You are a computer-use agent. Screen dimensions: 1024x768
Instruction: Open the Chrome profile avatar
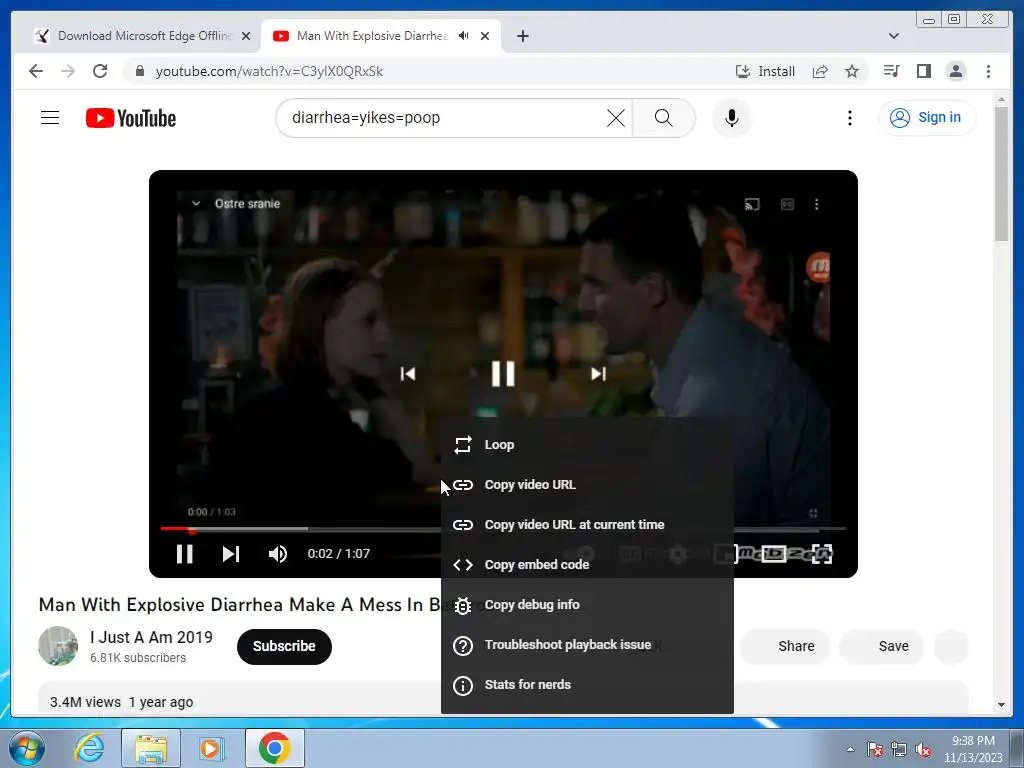[955, 71]
